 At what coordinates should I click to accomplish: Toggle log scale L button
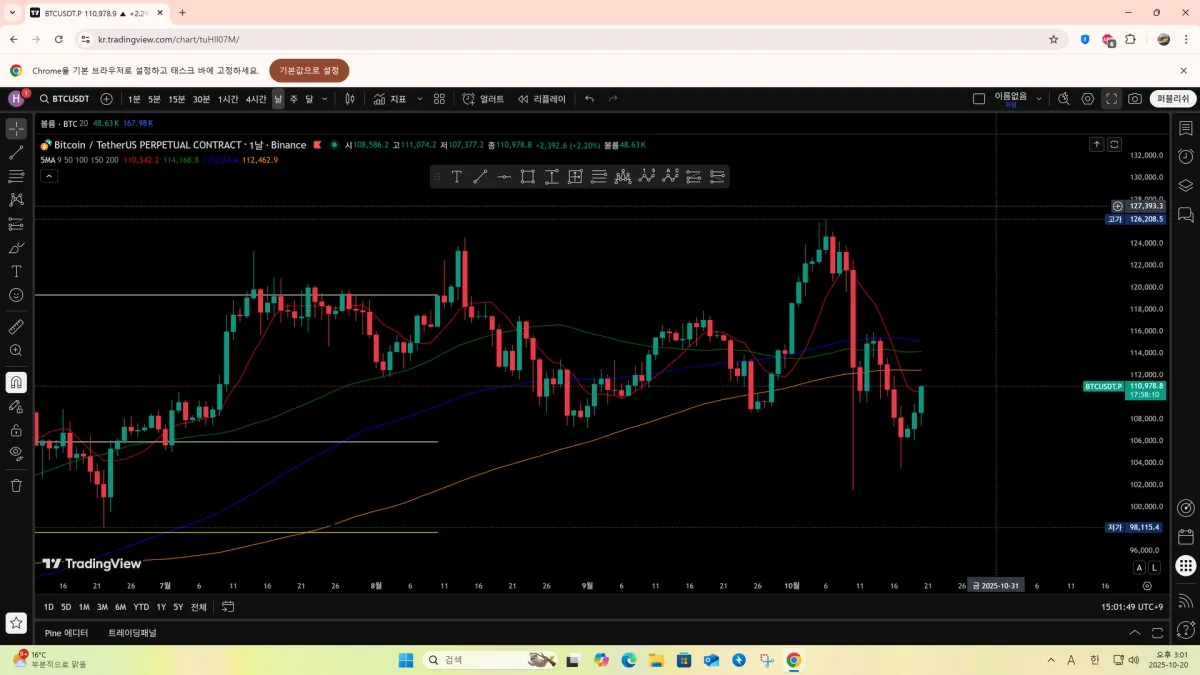(x=1154, y=567)
